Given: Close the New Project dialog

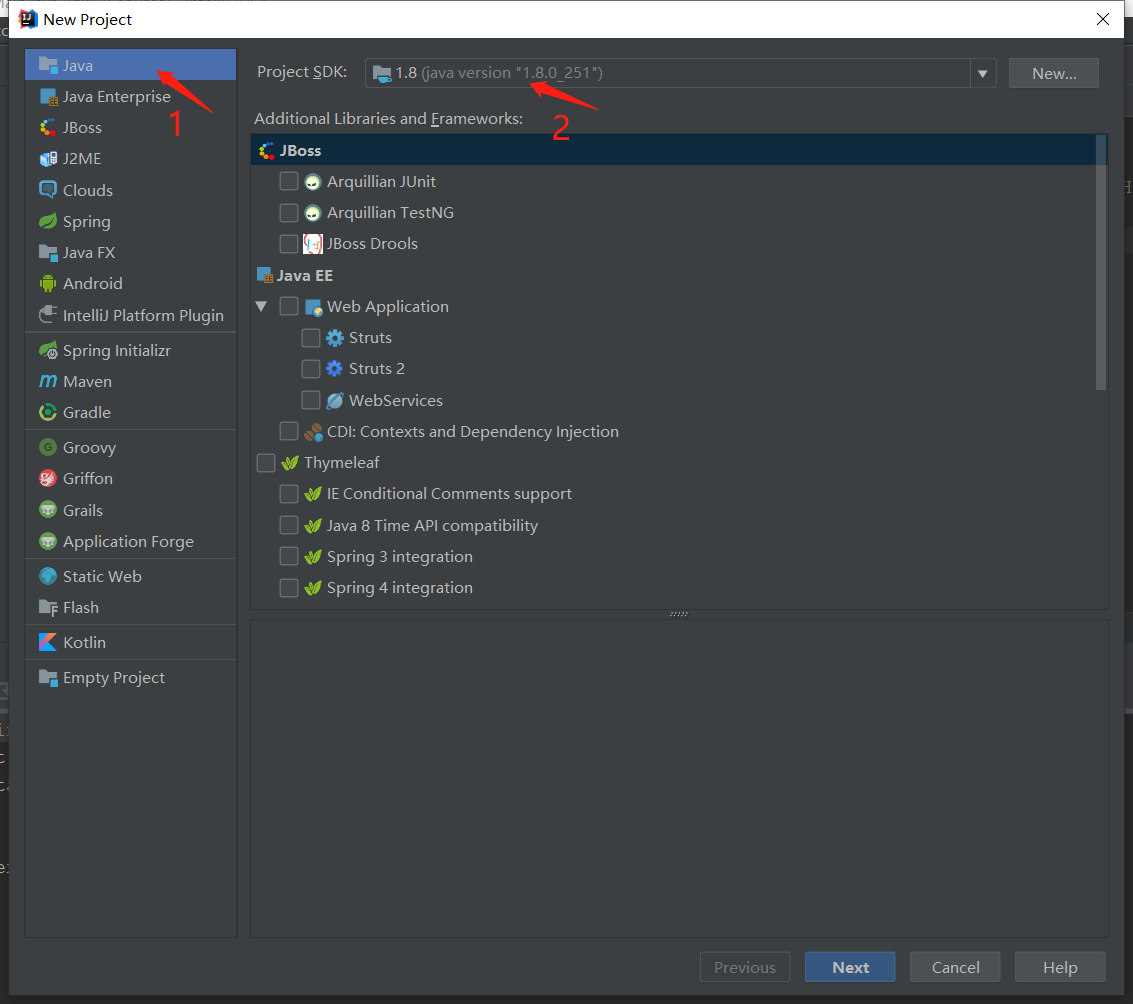Looking at the screenshot, I should pos(1103,20).
